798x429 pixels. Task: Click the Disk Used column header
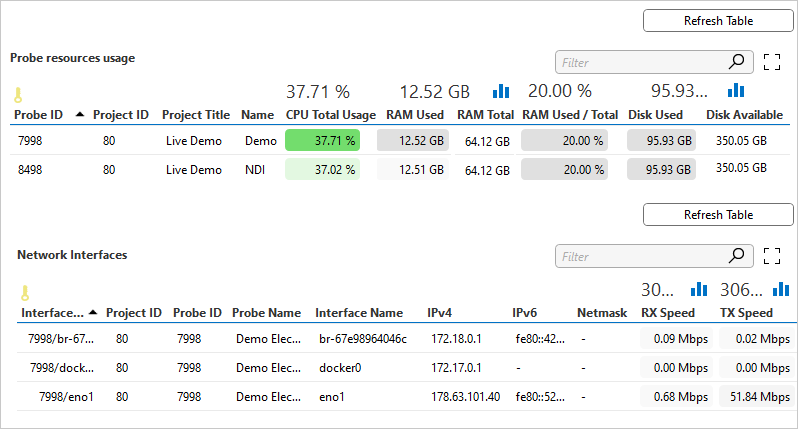[655, 115]
